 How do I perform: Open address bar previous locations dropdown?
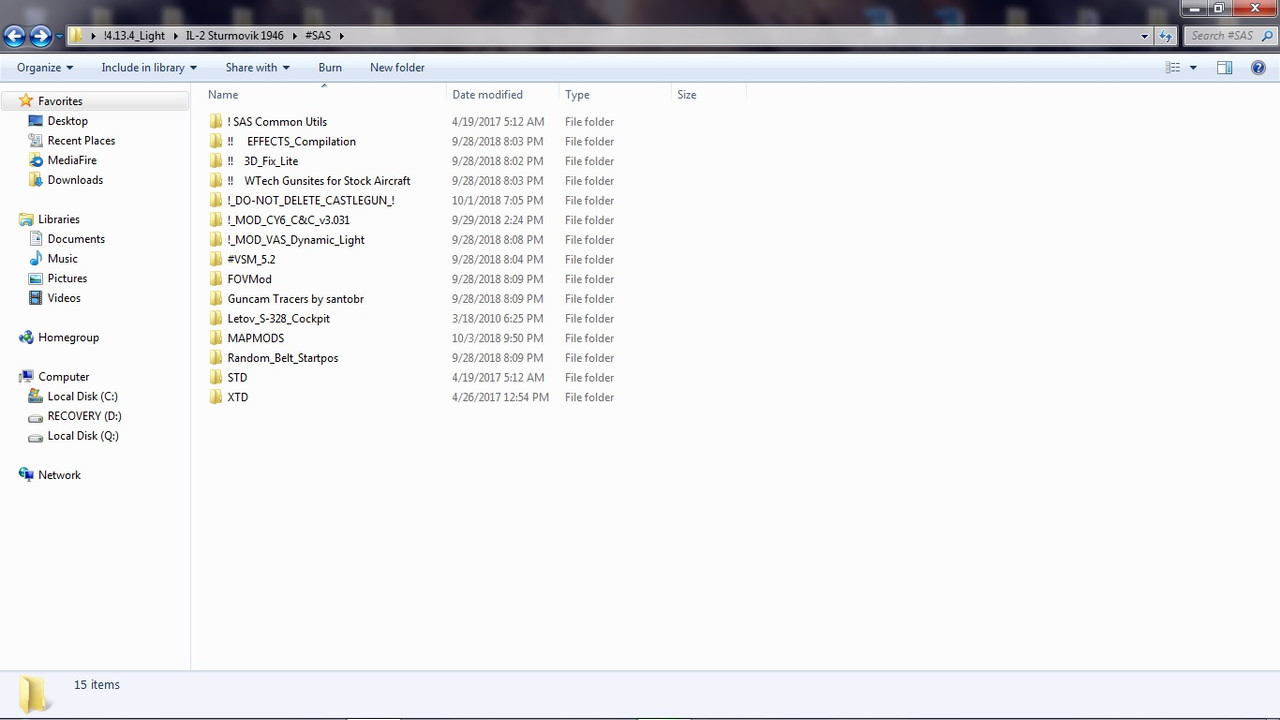1145,36
